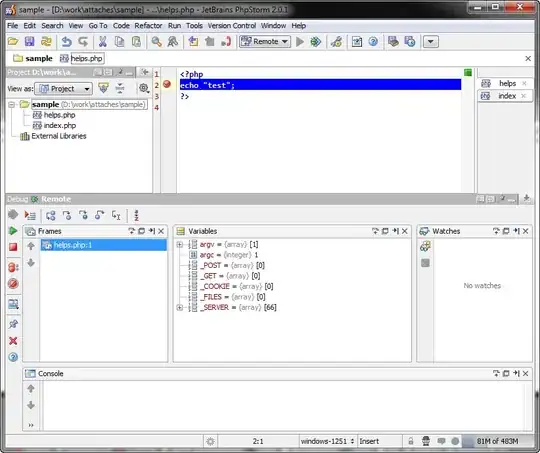Select index.php in project tree
This screenshot has height=453, width=540.
[x=60, y=125]
